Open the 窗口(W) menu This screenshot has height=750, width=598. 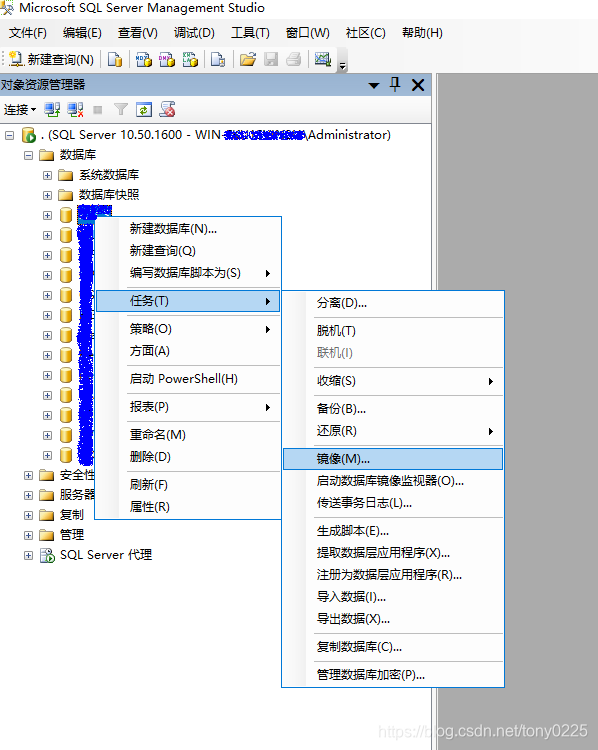tap(307, 33)
